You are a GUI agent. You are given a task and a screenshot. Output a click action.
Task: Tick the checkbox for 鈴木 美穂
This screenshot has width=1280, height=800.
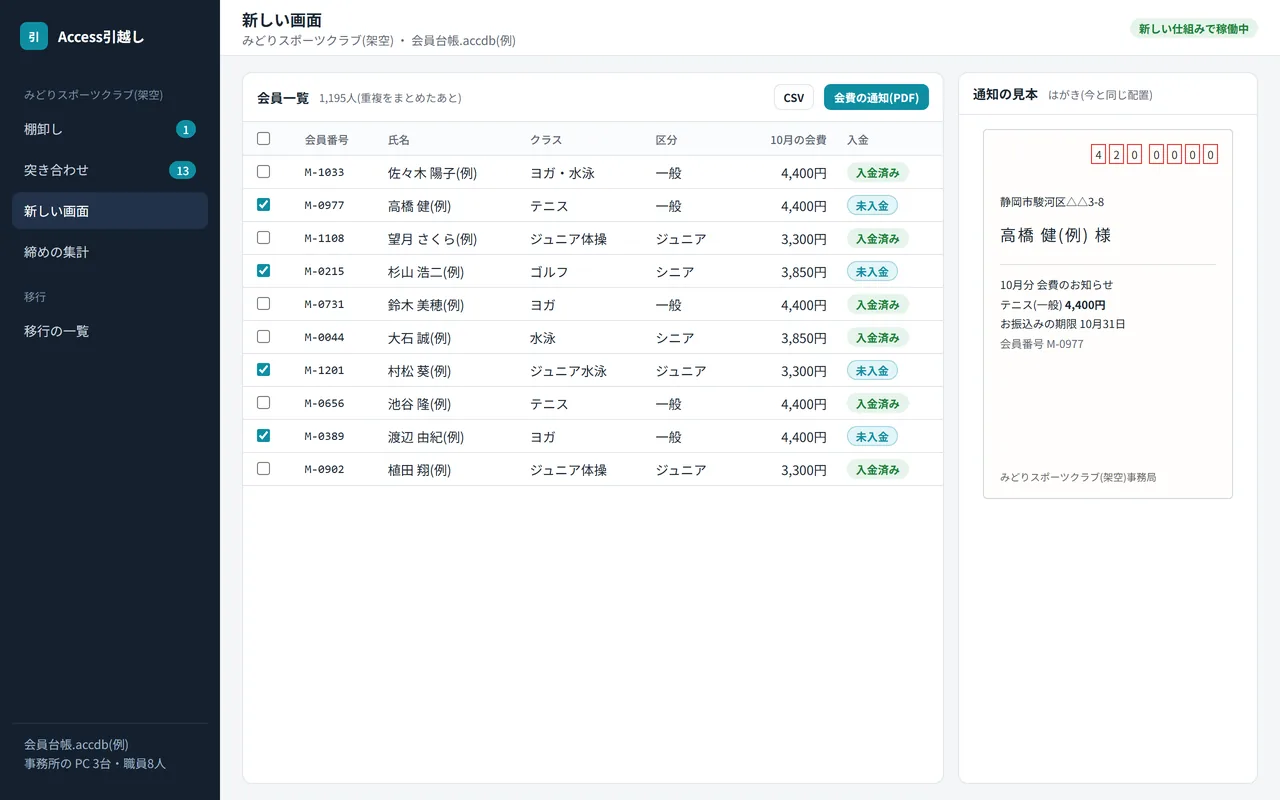coord(263,304)
